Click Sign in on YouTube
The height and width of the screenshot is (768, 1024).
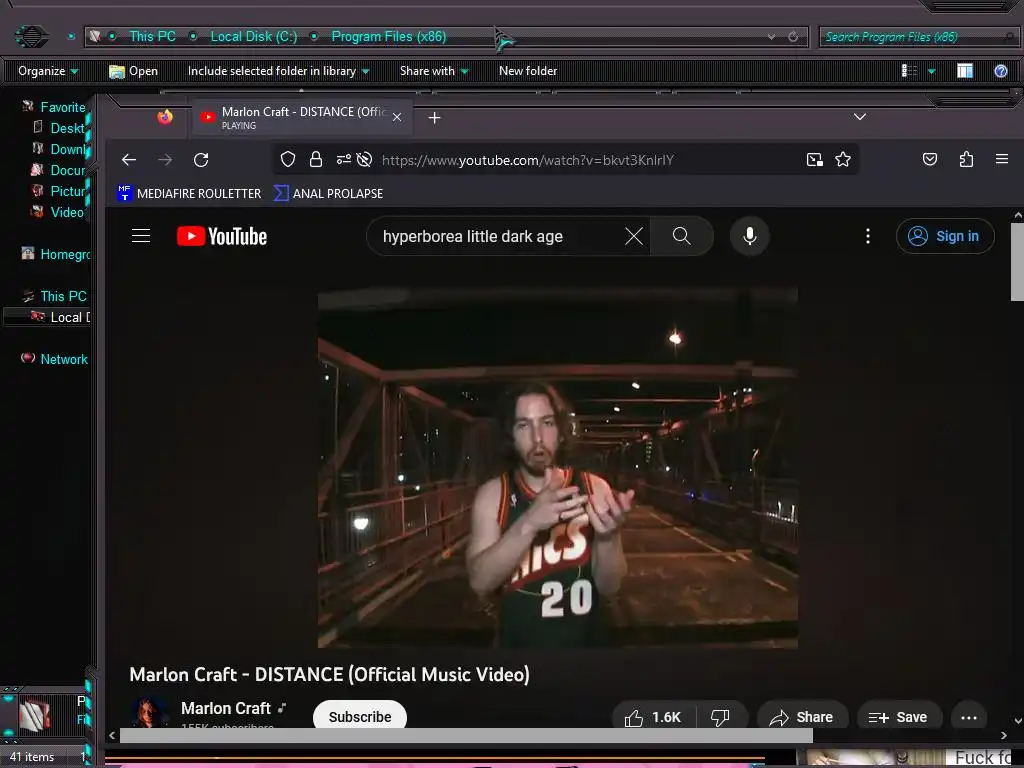coord(946,236)
